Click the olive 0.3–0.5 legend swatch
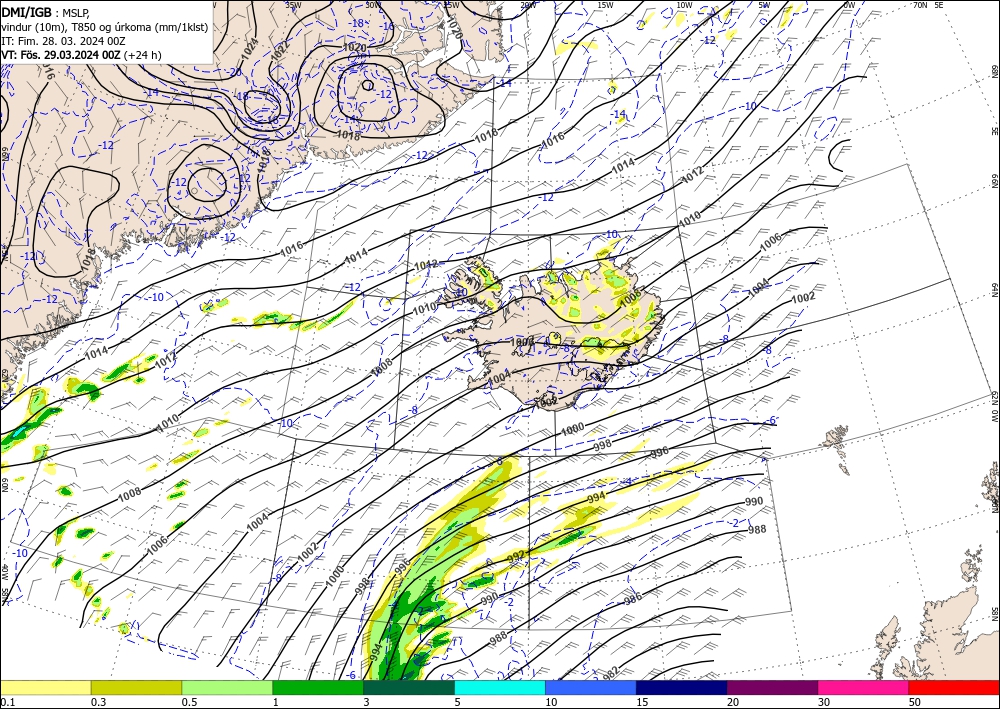This screenshot has height=709, width=1000. [x=136, y=687]
